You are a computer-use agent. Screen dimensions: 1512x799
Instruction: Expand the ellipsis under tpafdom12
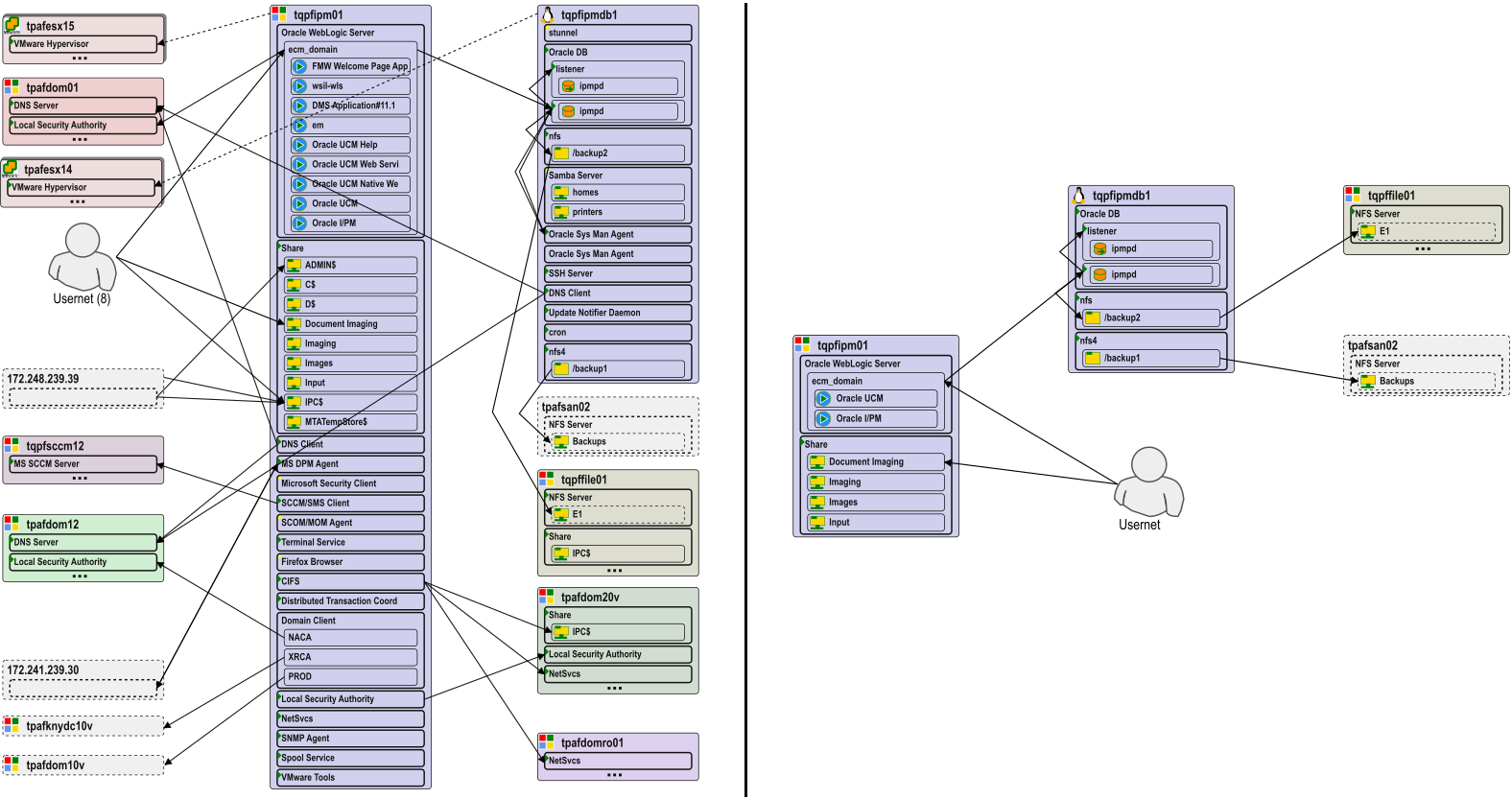pyautogui.click(x=80, y=576)
